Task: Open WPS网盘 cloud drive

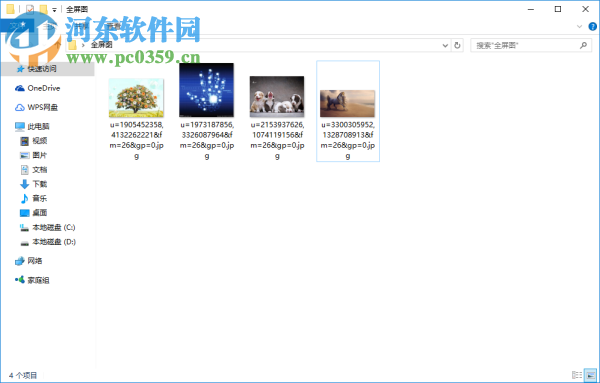Action: coord(36,108)
